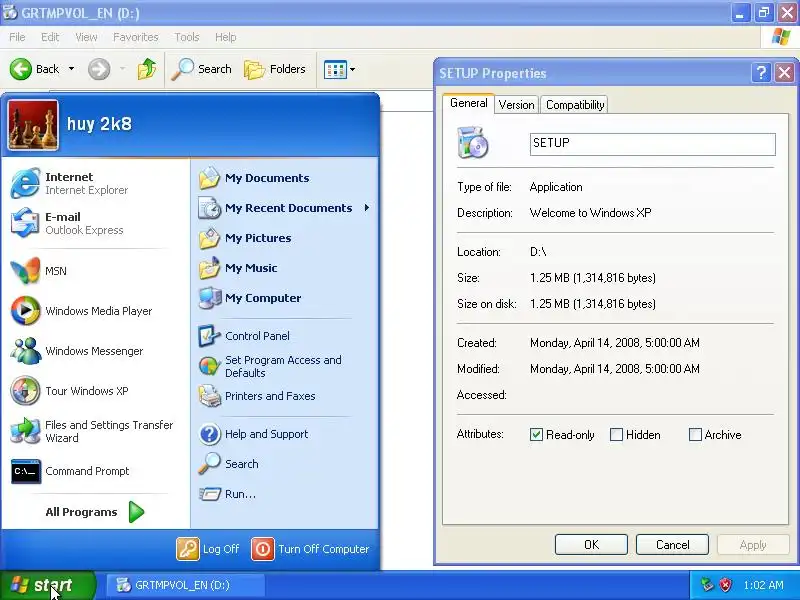Open Control Panel

tap(244, 336)
